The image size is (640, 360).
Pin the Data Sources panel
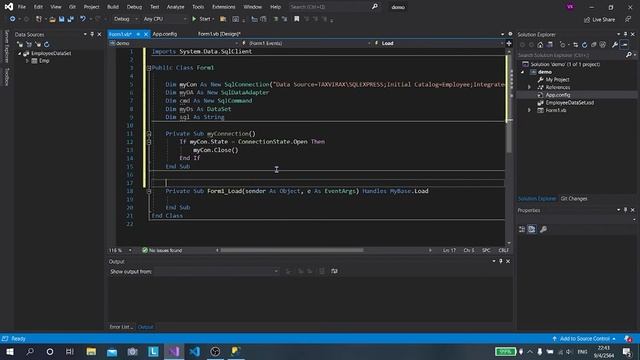click(92, 34)
